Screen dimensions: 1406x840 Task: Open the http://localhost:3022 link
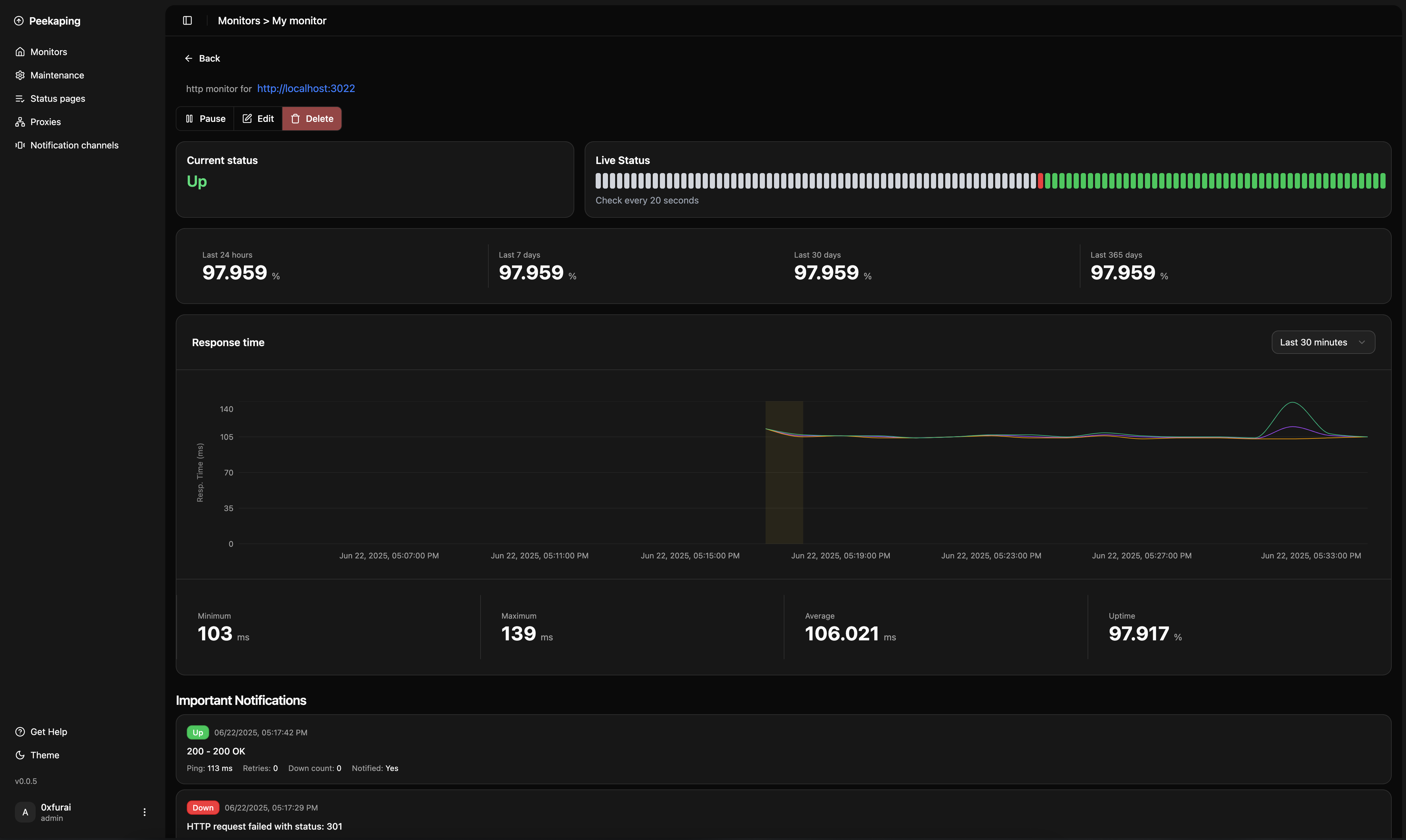pyautogui.click(x=306, y=88)
